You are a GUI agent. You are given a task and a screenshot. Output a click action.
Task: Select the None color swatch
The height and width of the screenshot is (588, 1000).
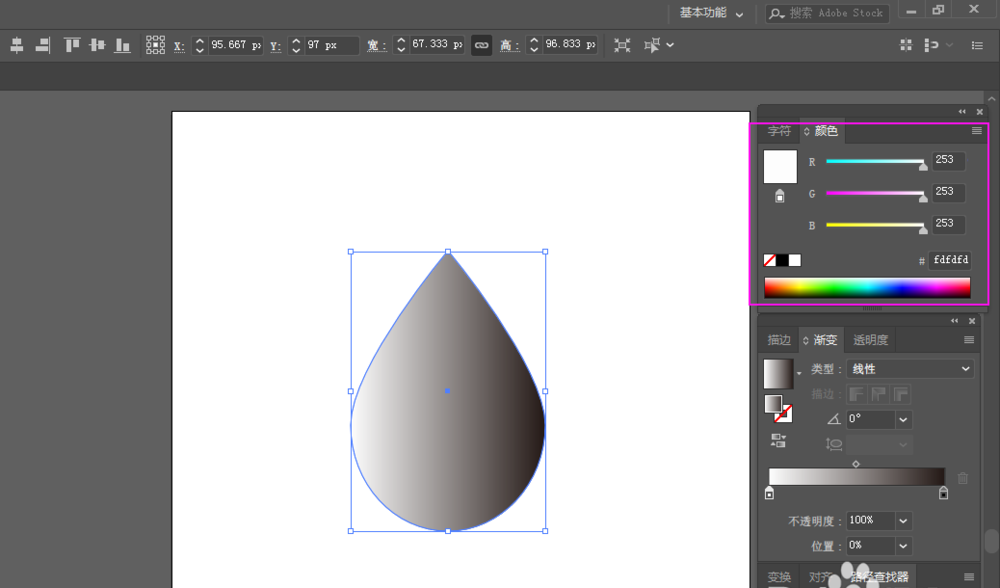click(769, 260)
